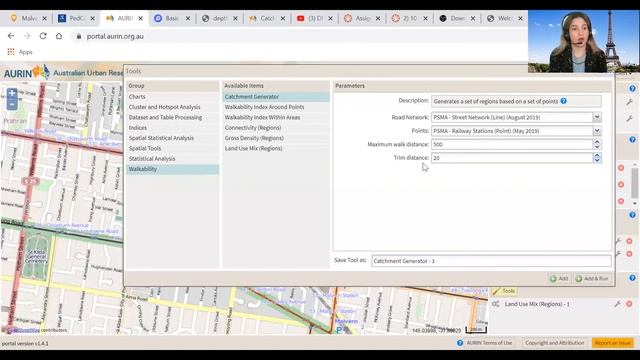Click help icon next to AURIN Terms of Use
Screen dimensions: 640x360
(460, 343)
